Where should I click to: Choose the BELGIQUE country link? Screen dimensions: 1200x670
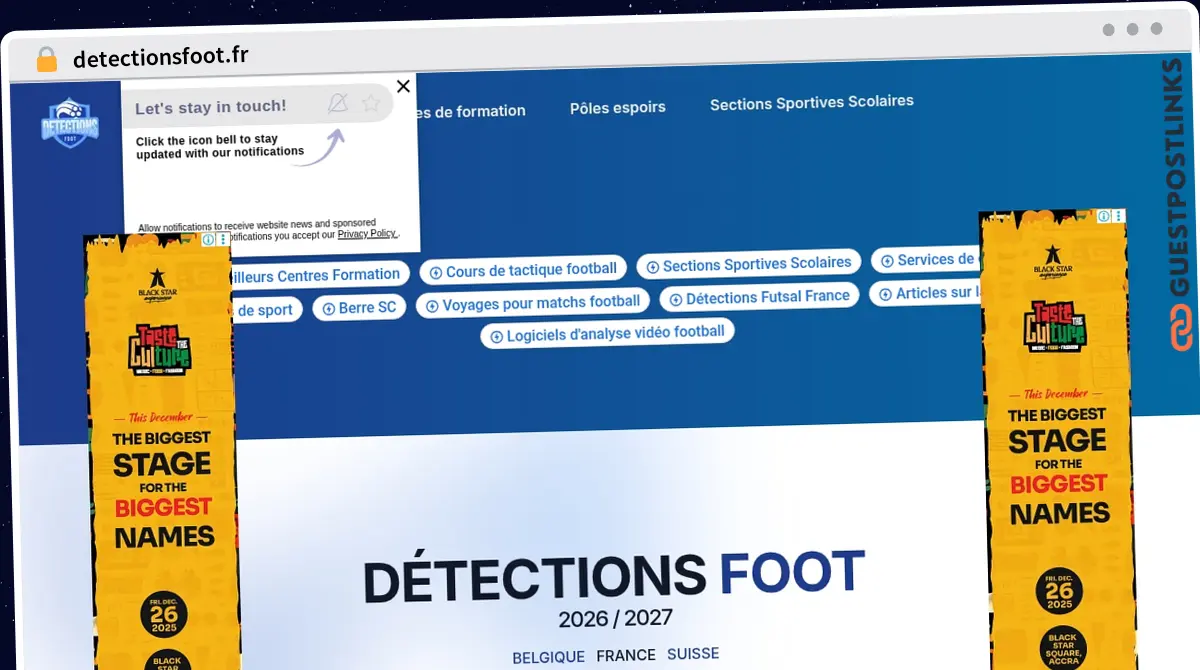(x=548, y=657)
